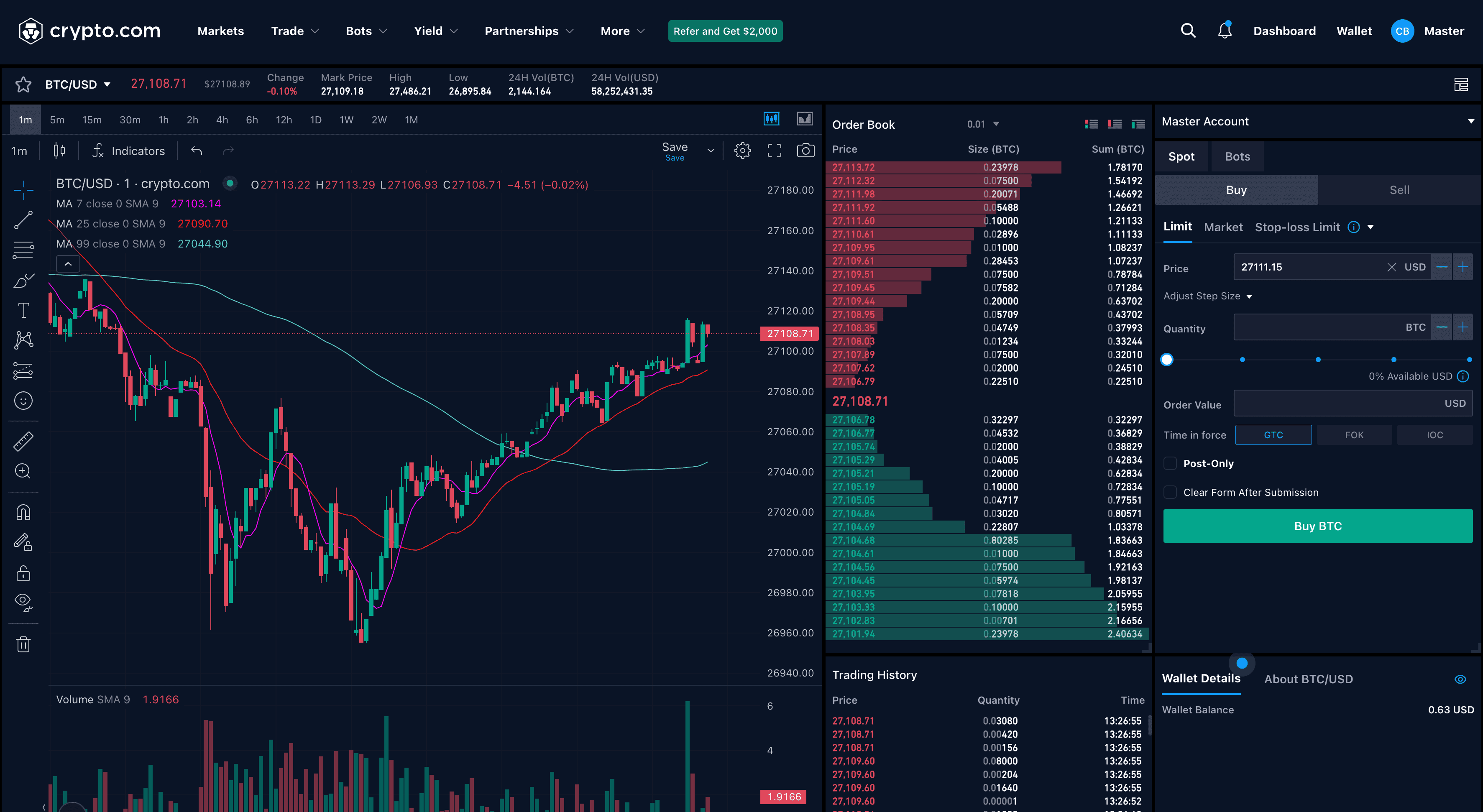
Task: Switch to the Bots trading tab
Action: [x=1237, y=156]
